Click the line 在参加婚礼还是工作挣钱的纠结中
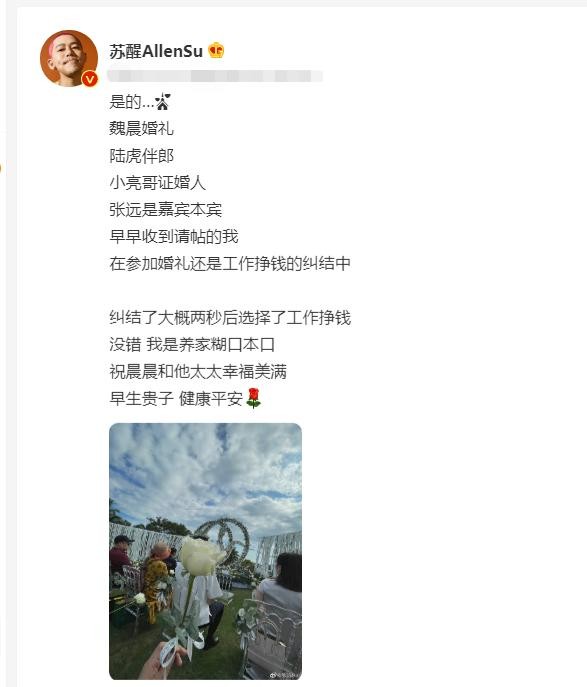This screenshot has width=587, height=687. 230,264
